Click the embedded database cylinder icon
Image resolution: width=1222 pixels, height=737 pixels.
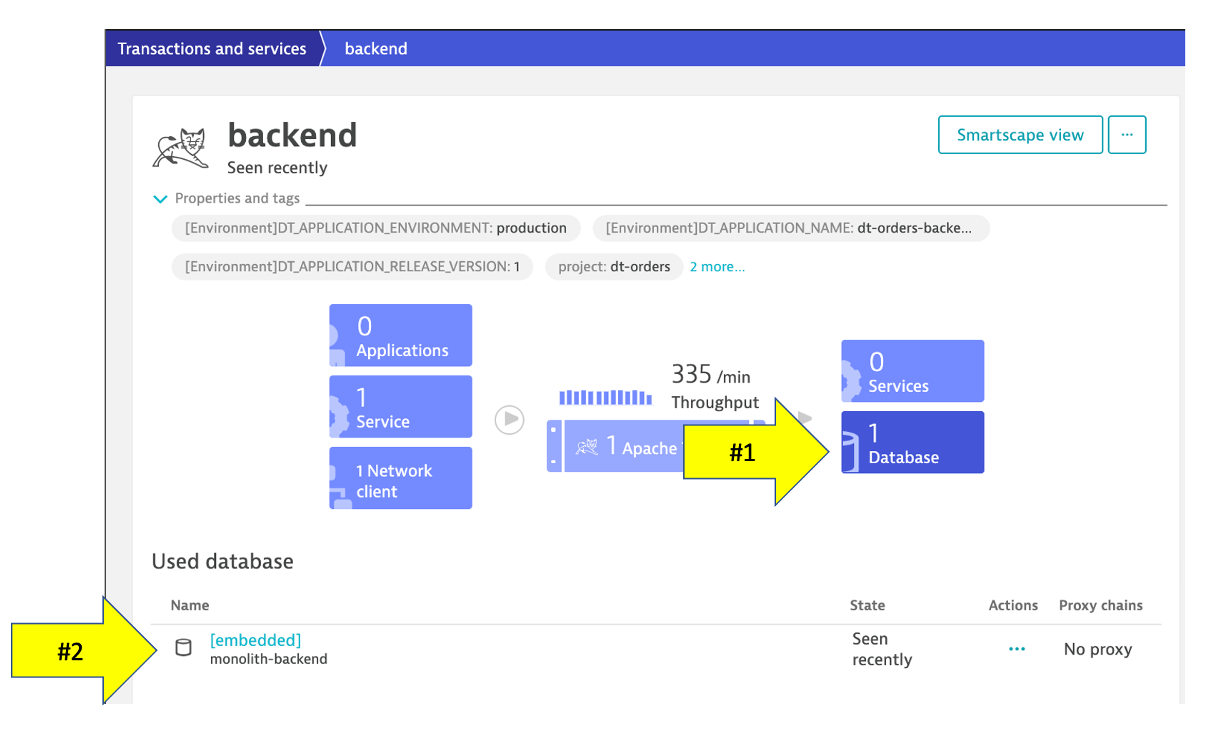183,647
